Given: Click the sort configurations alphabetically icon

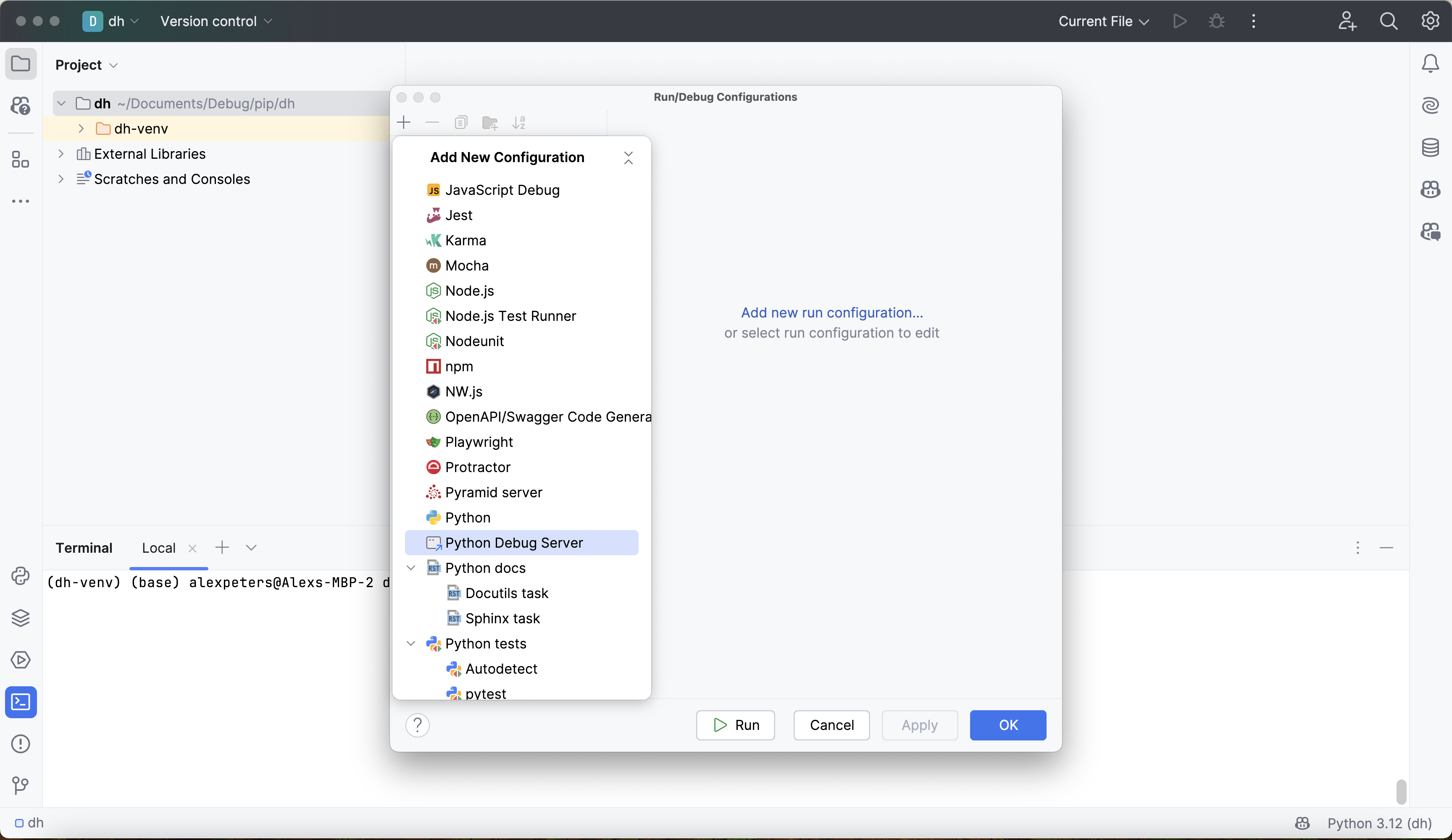Looking at the screenshot, I should click(518, 122).
